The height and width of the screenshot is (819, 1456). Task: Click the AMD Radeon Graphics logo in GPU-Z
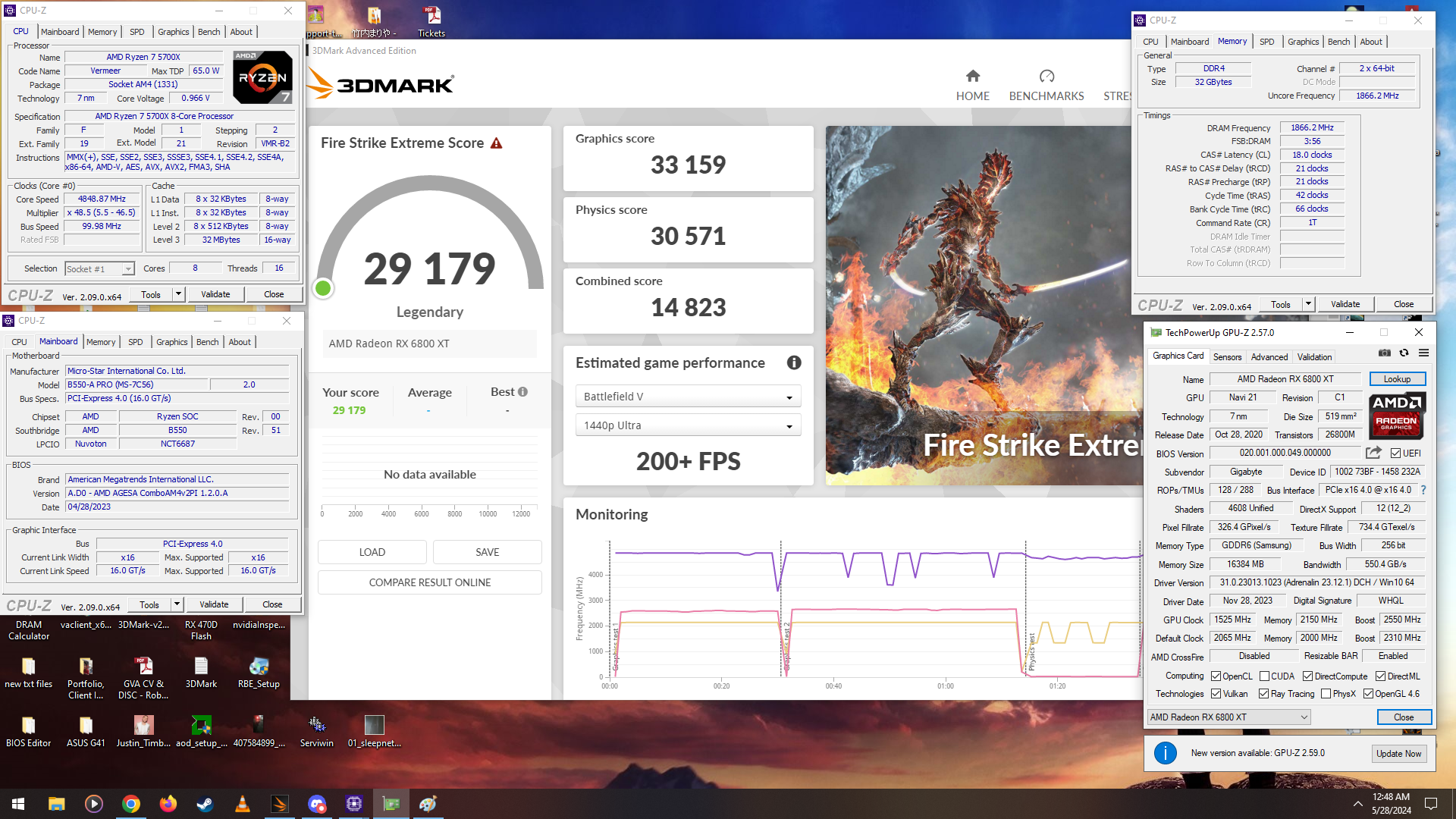[1397, 416]
